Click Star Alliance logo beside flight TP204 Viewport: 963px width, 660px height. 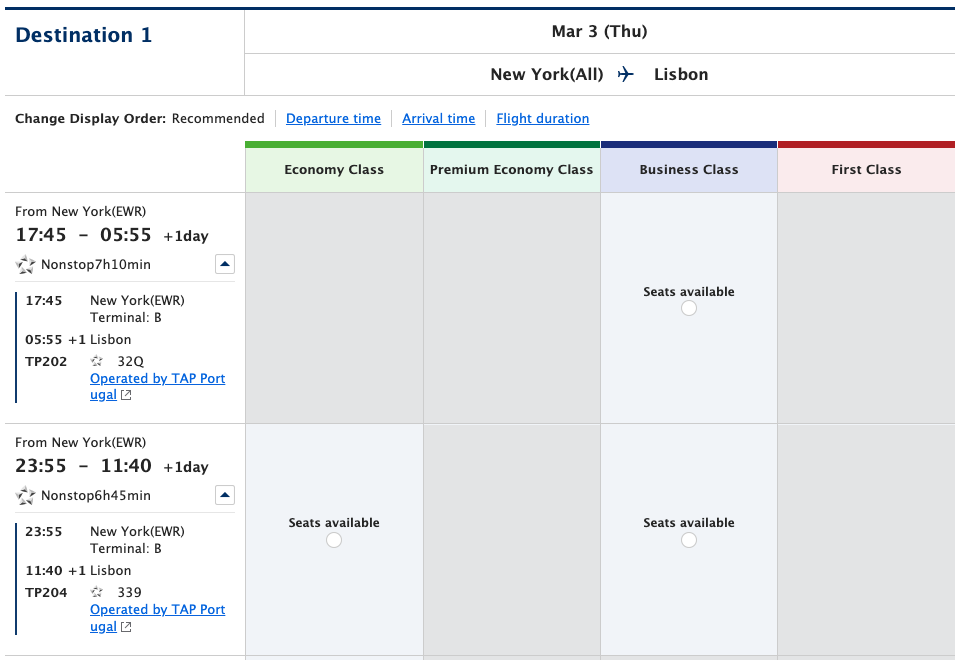(x=96, y=592)
